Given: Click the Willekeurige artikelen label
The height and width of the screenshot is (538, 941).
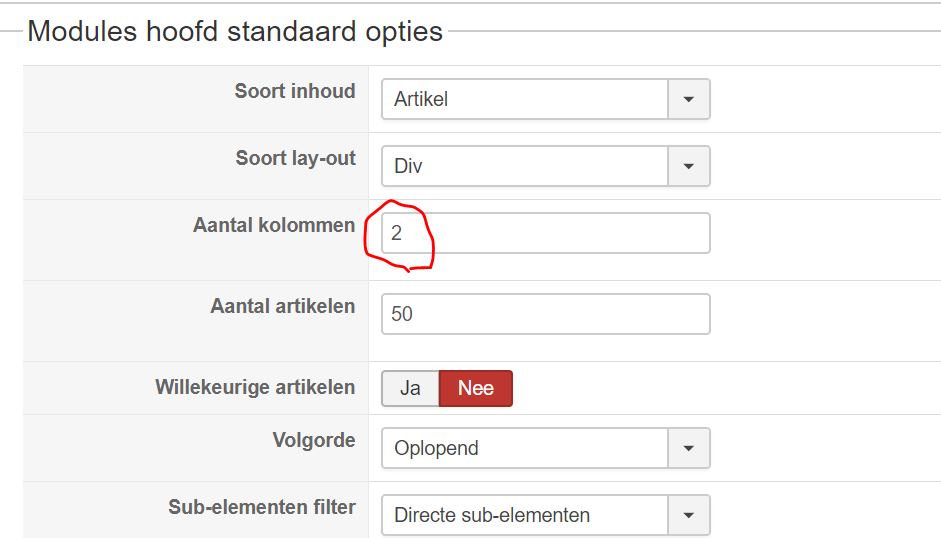Looking at the screenshot, I should click(x=255, y=387).
